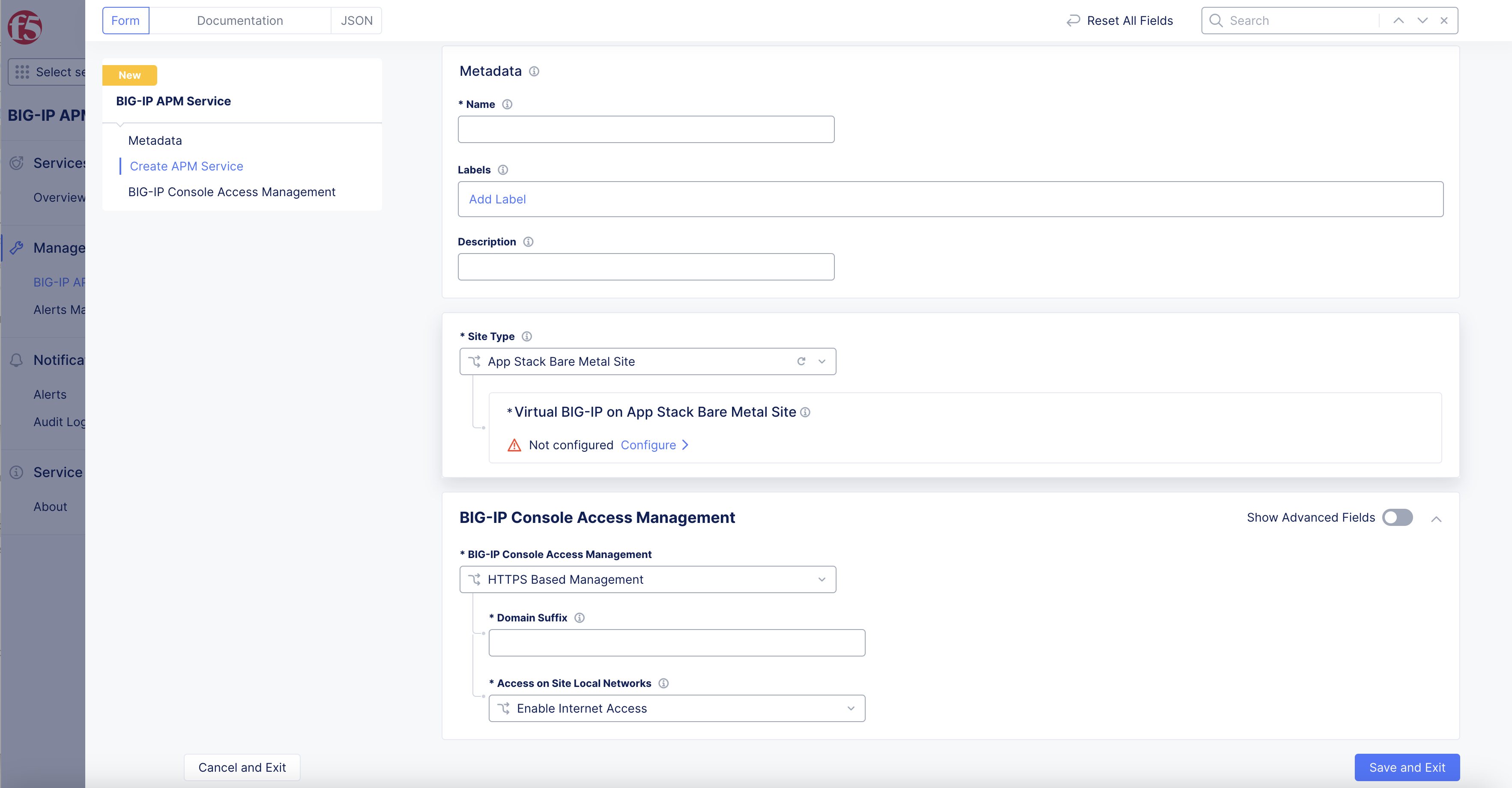This screenshot has width=1512, height=788.
Task: Toggle Show Advanced Fields switch
Action: 1397,517
